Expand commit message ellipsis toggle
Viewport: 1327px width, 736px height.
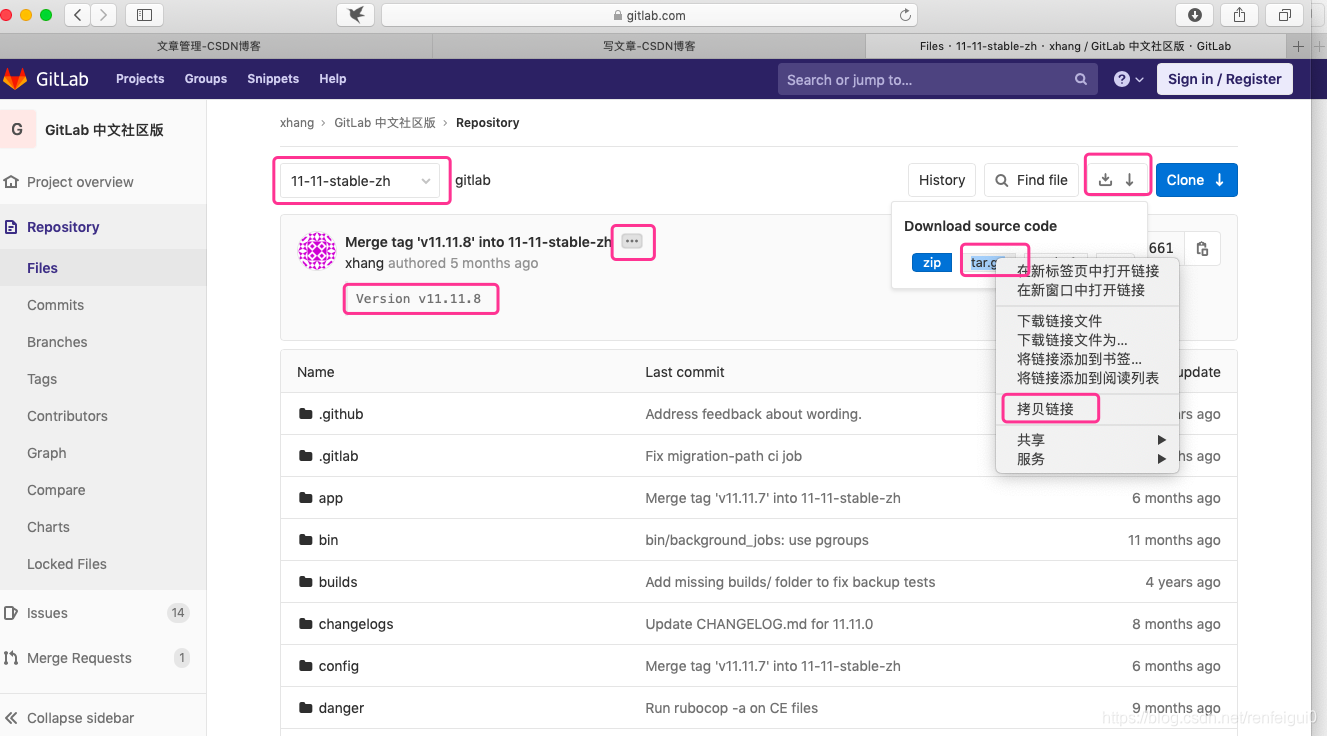point(632,241)
